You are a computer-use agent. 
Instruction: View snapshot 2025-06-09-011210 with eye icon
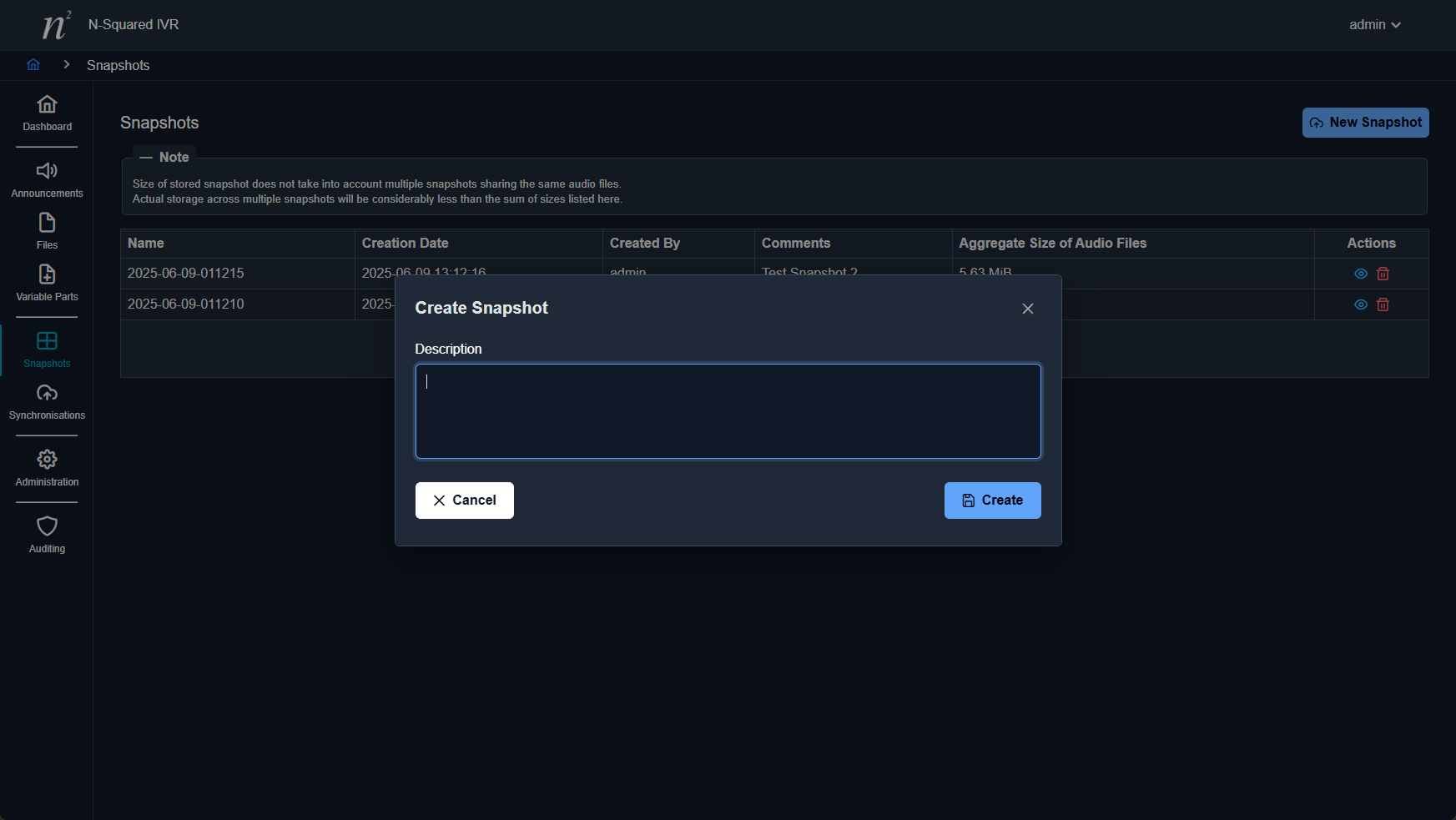point(1360,304)
